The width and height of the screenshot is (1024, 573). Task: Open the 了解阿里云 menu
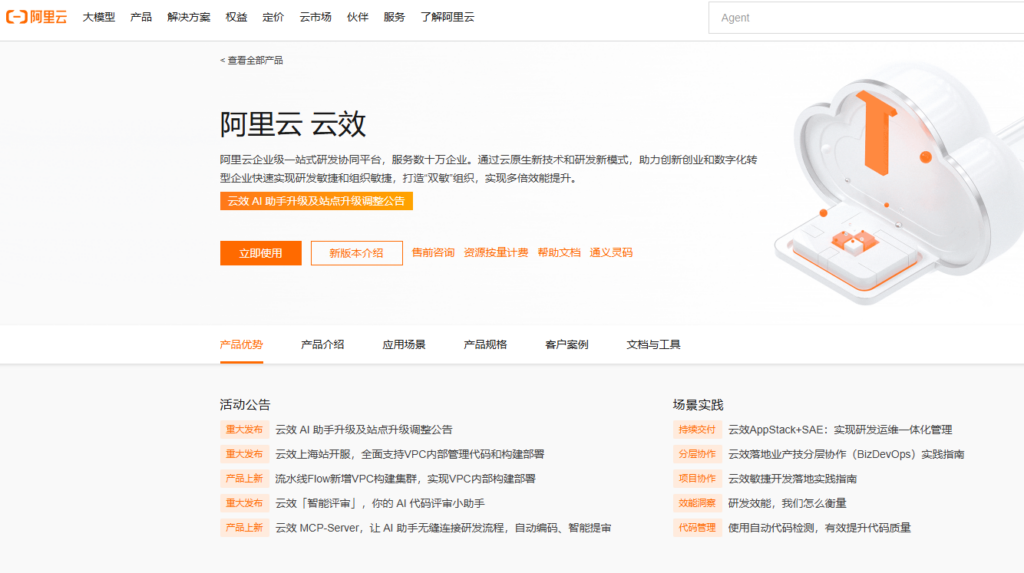pyautogui.click(x=447, y=17)
